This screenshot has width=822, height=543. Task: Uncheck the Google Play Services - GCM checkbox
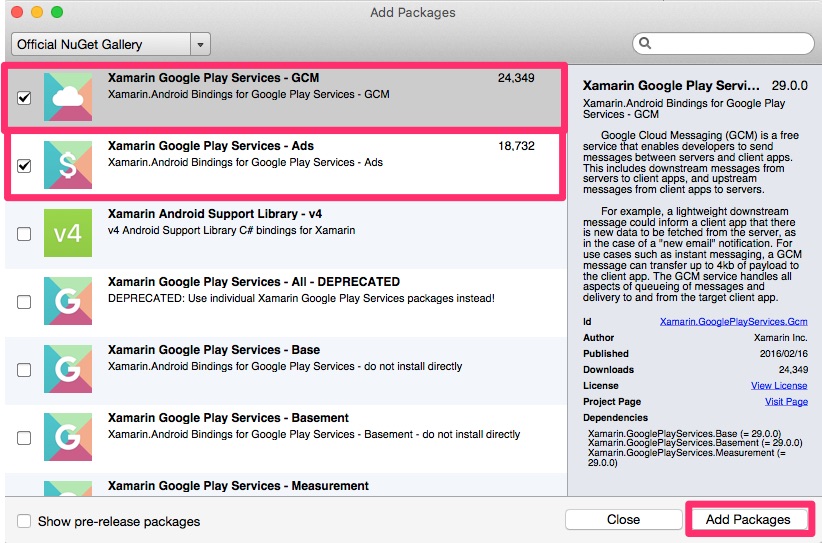click(24, 98)
